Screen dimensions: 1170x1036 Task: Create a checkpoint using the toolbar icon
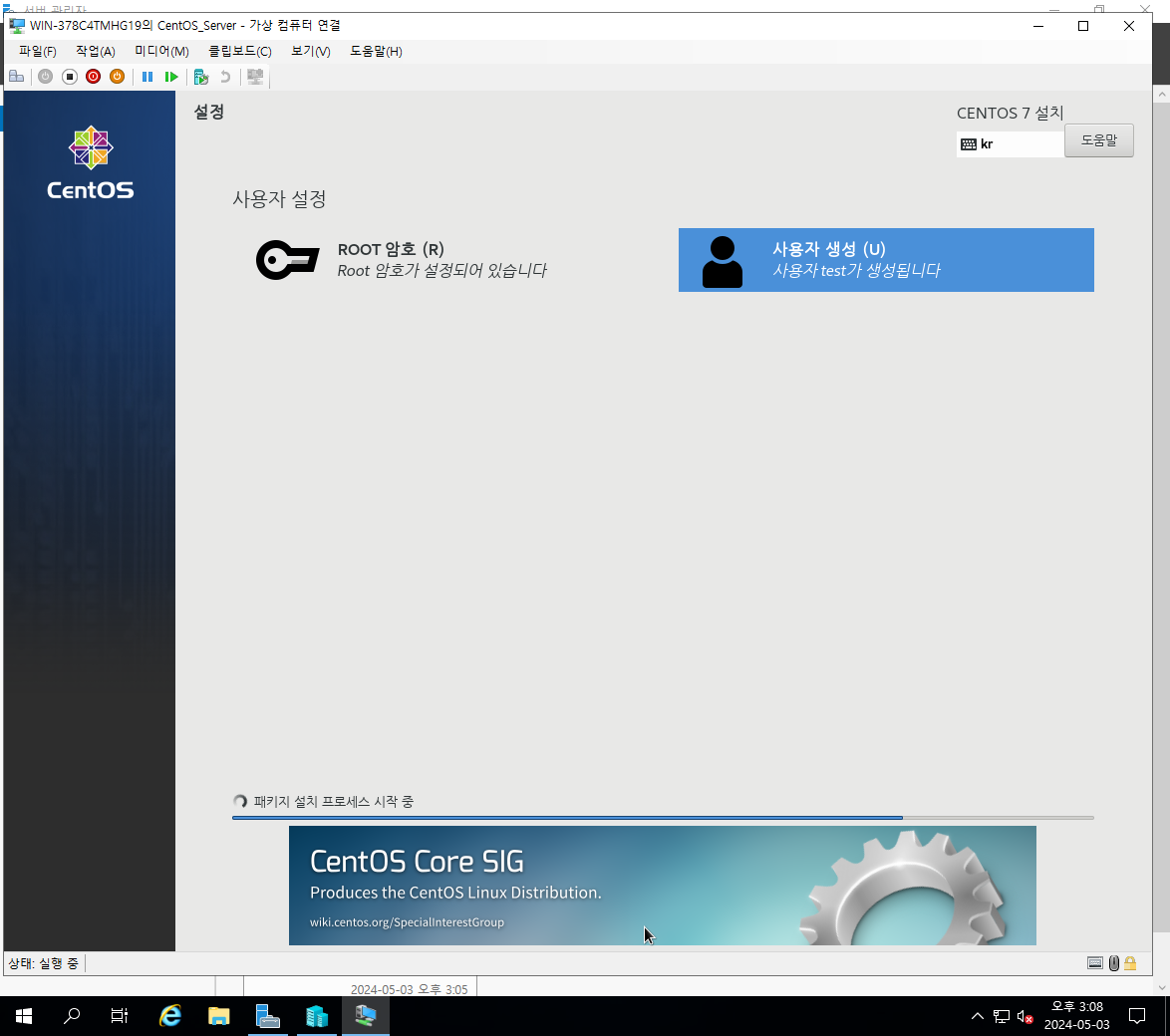[x=200, y=77]
